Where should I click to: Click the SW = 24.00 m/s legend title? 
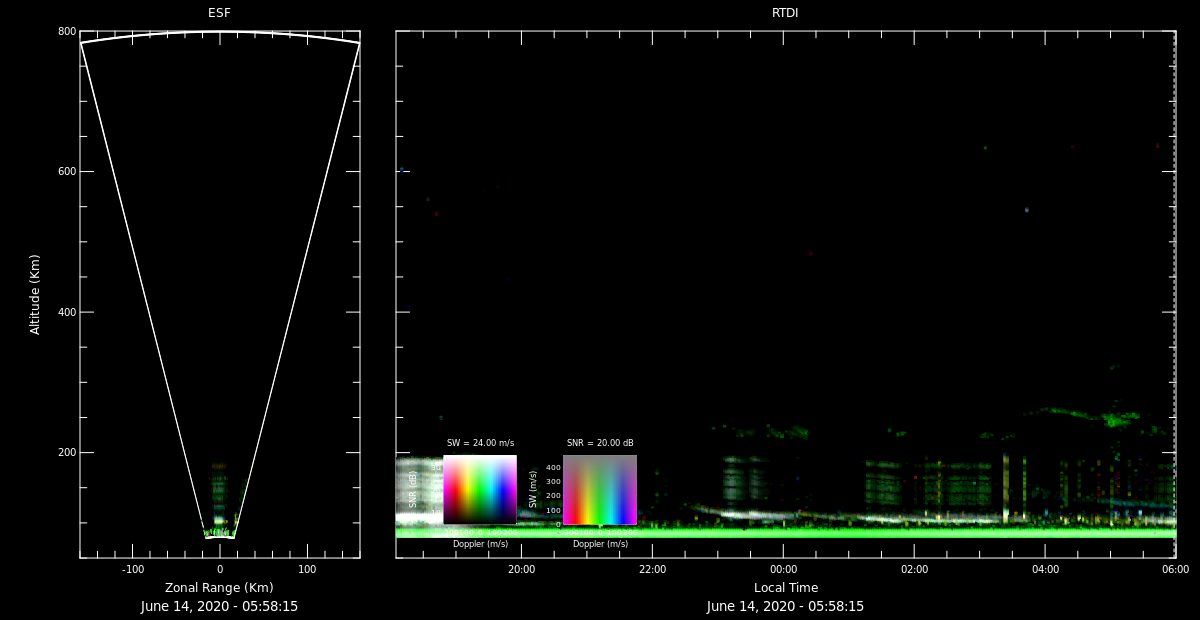tap(480, 443)
